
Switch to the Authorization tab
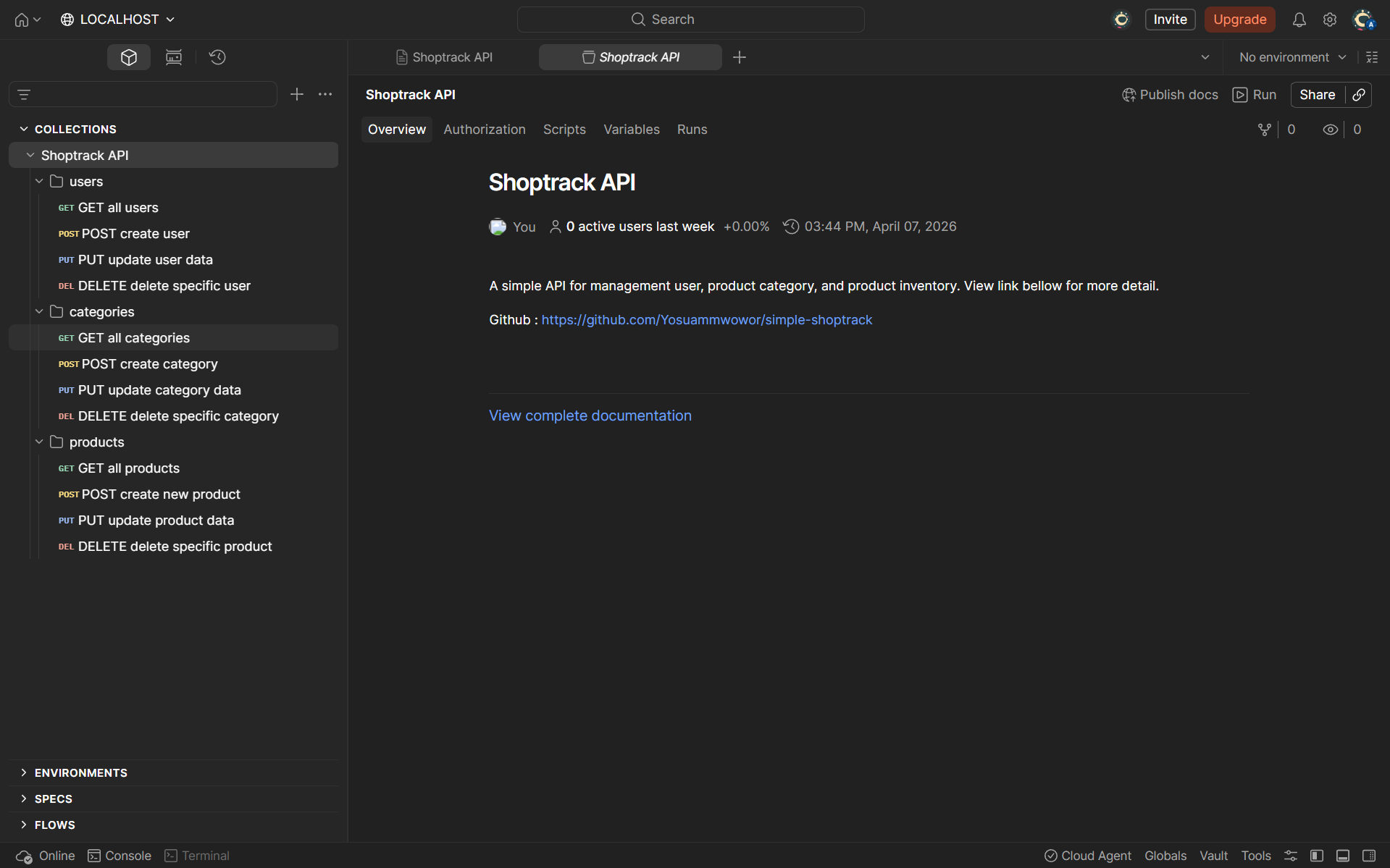484,130
